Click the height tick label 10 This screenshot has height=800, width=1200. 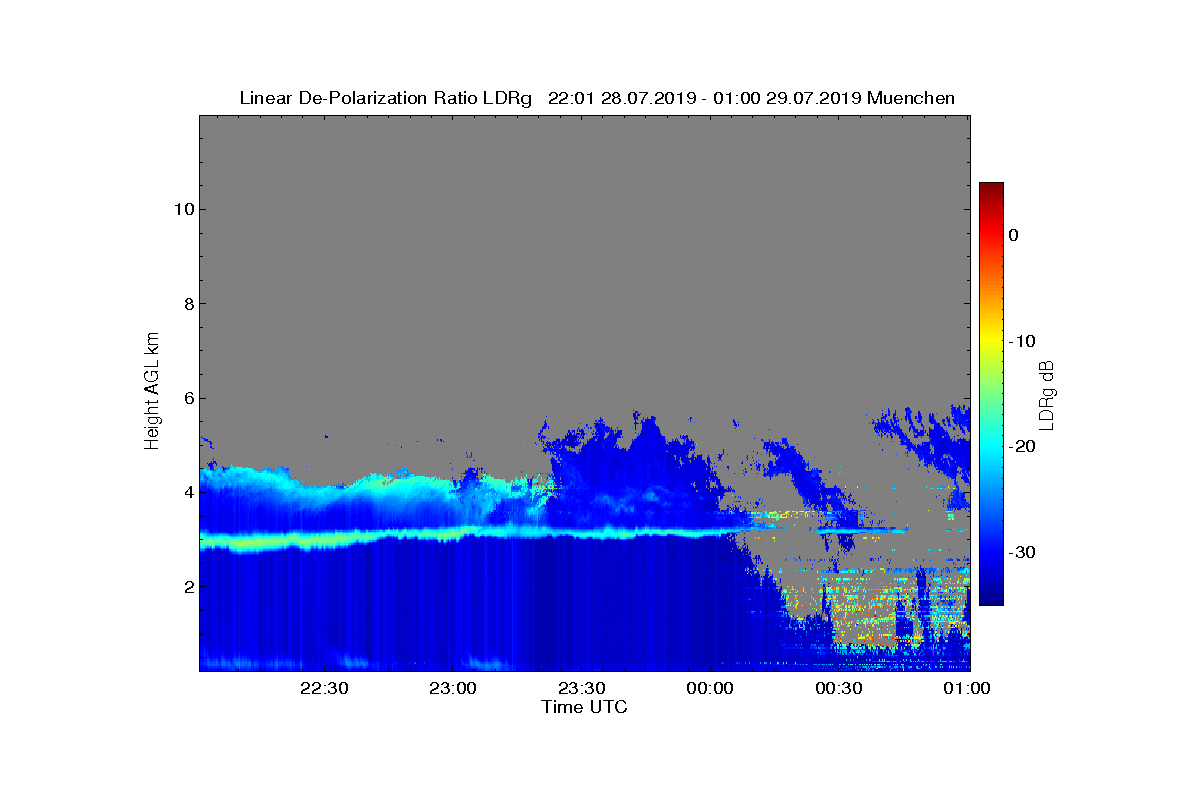point(183,209)
